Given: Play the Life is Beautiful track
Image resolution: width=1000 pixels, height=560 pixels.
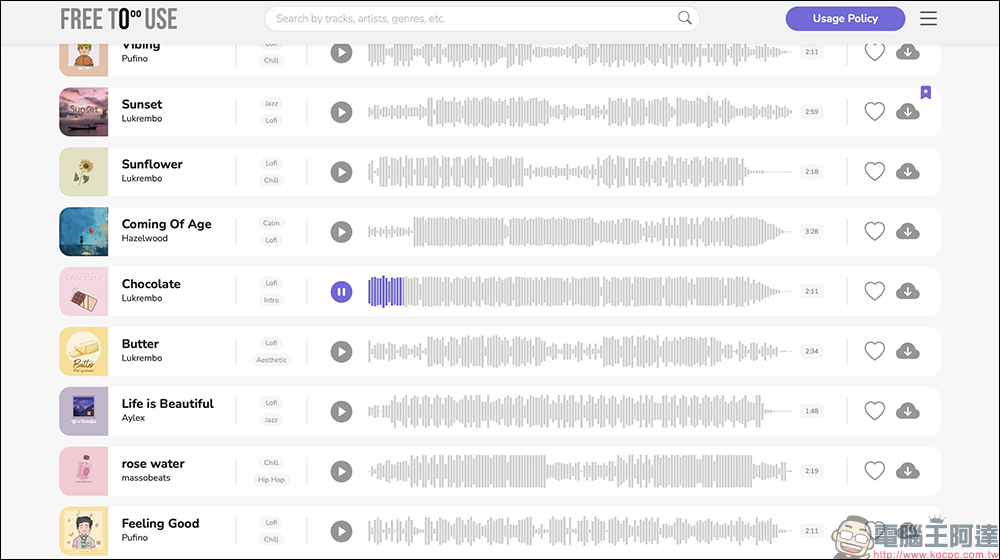Looking at the screenshot, I should (341, 412).
